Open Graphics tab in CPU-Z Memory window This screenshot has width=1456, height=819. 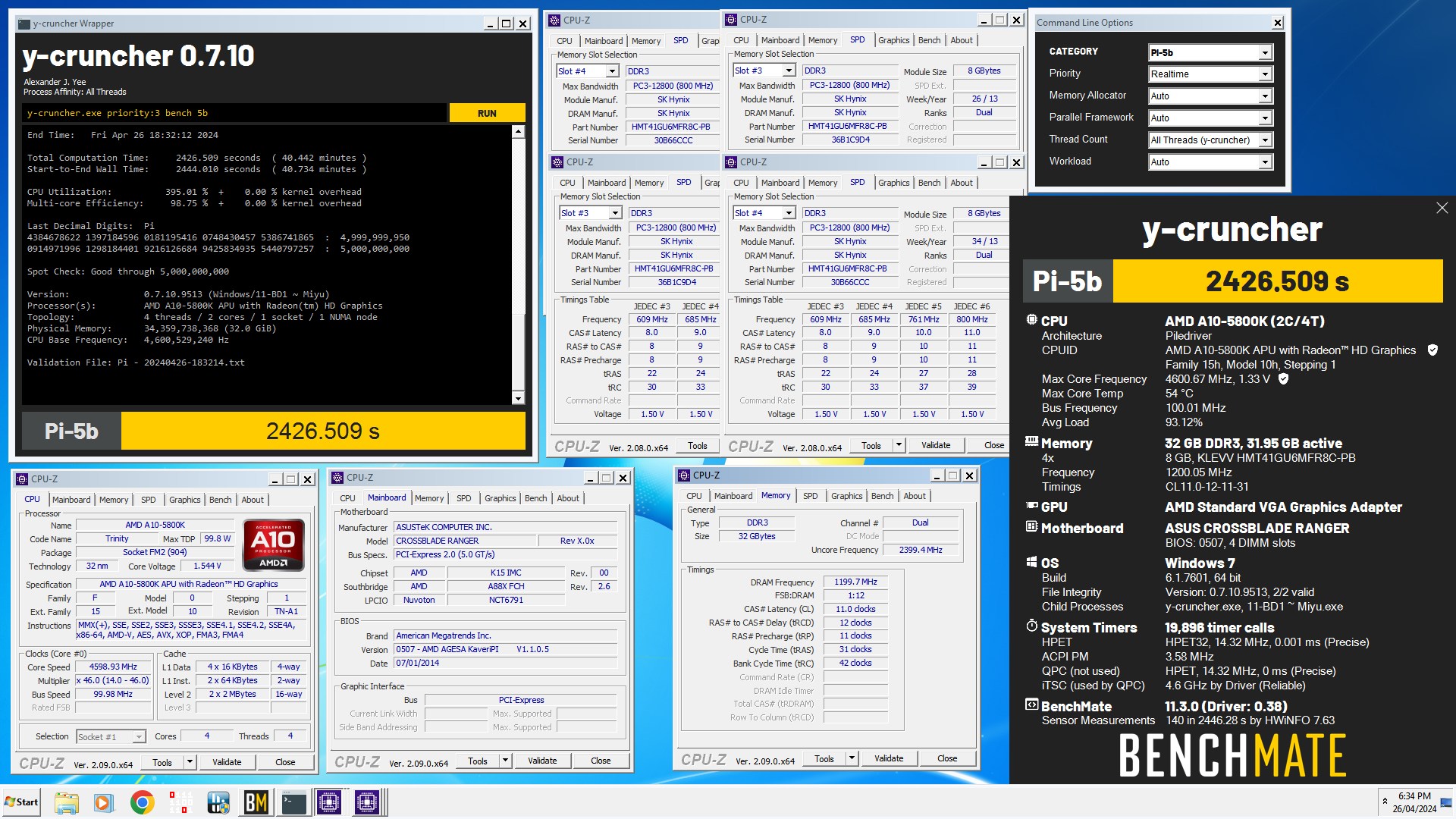click(846, 496)
